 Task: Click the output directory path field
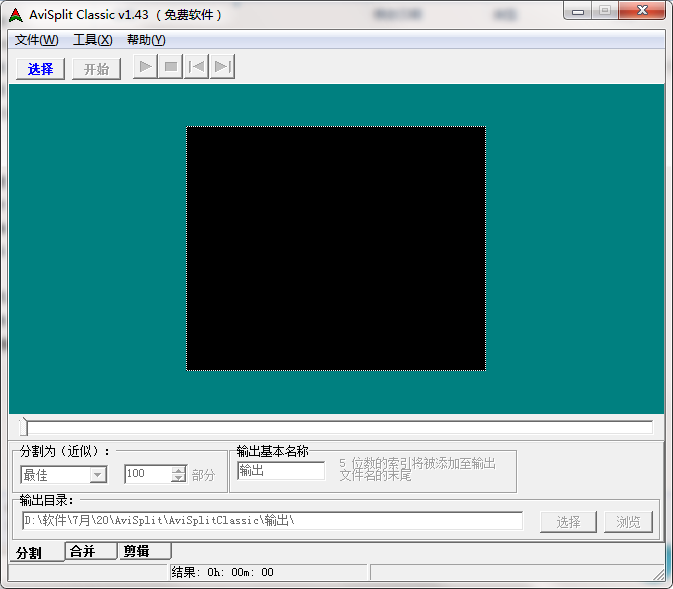pyautogui.click(x=273, y=520)
